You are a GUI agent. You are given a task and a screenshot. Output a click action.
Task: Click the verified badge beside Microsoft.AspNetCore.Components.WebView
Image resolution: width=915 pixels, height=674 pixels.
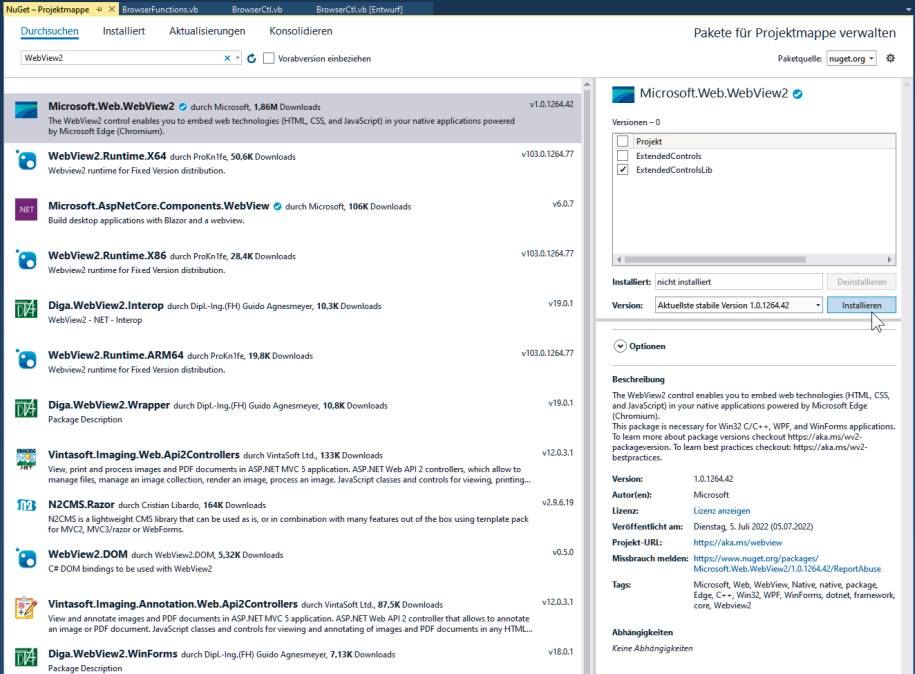pyautogui.click(x=278, y=206)
